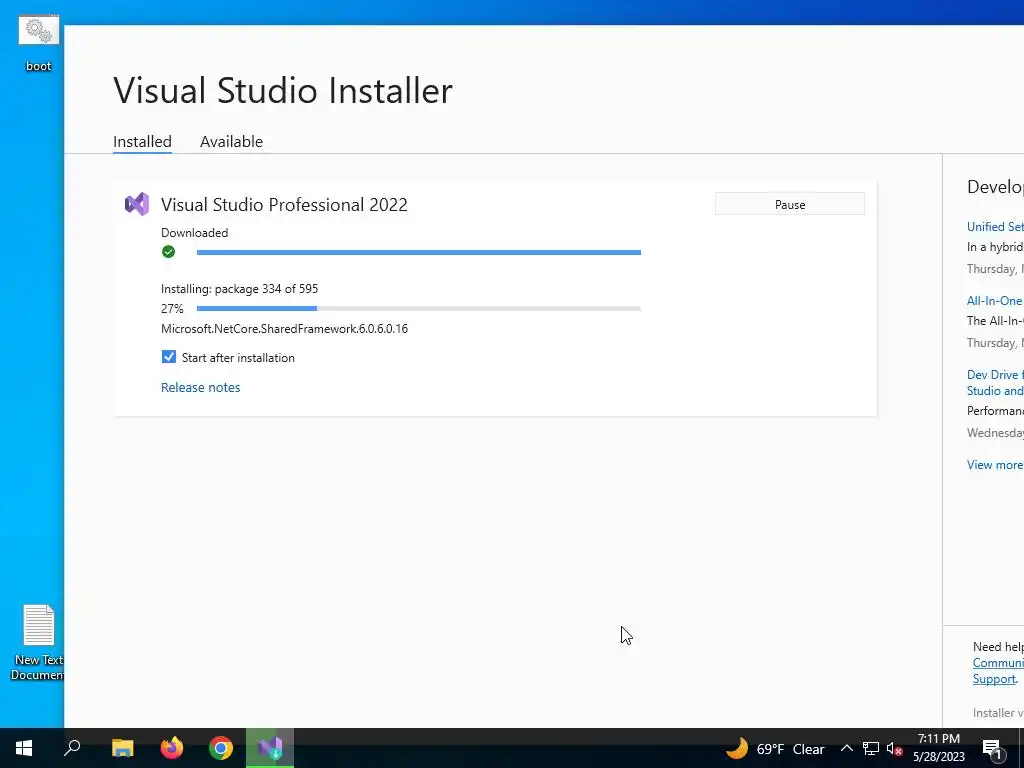Screen dimensions: 1024x768
Task: Click the 69°F Clear weather text
Action: click(790, 749)
